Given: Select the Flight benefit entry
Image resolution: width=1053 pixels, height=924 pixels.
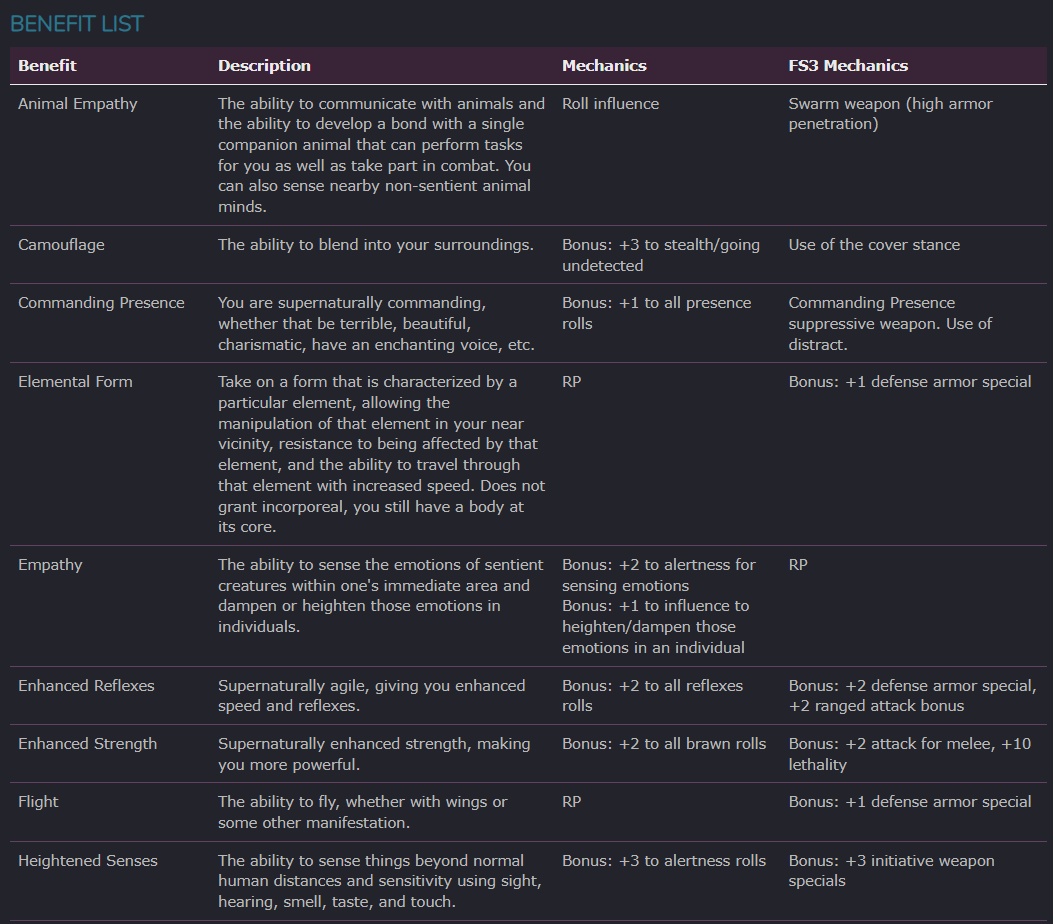Looking at the screenshot, I should (x=38, y=801).
